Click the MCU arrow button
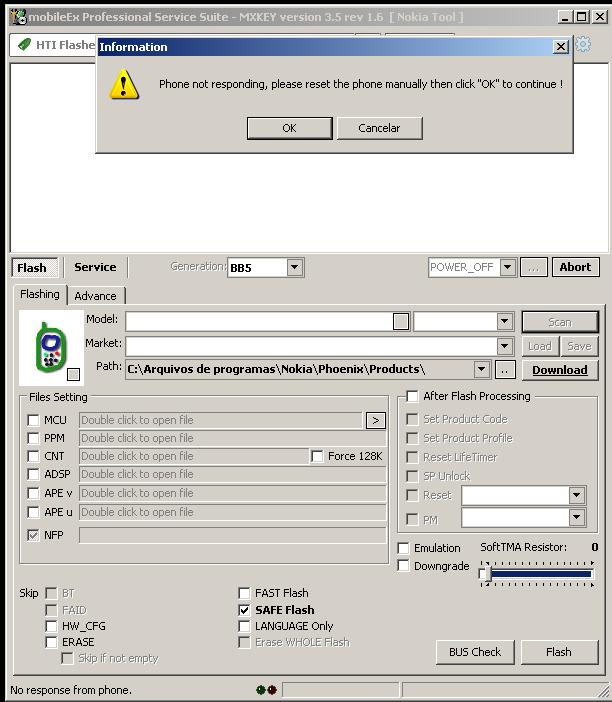The image size is (612, 702). 376,420
